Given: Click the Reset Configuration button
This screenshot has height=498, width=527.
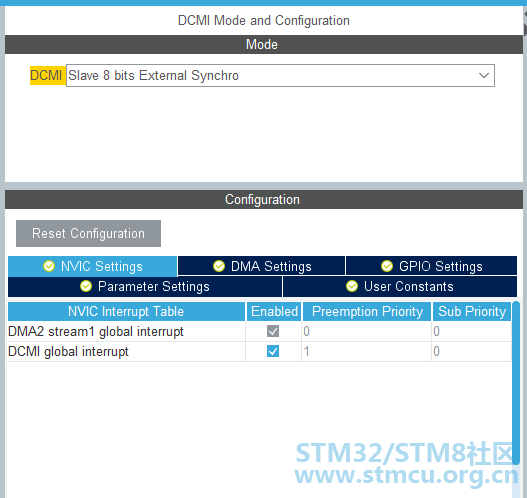Looking at the screenshot, I should (88, 234).
